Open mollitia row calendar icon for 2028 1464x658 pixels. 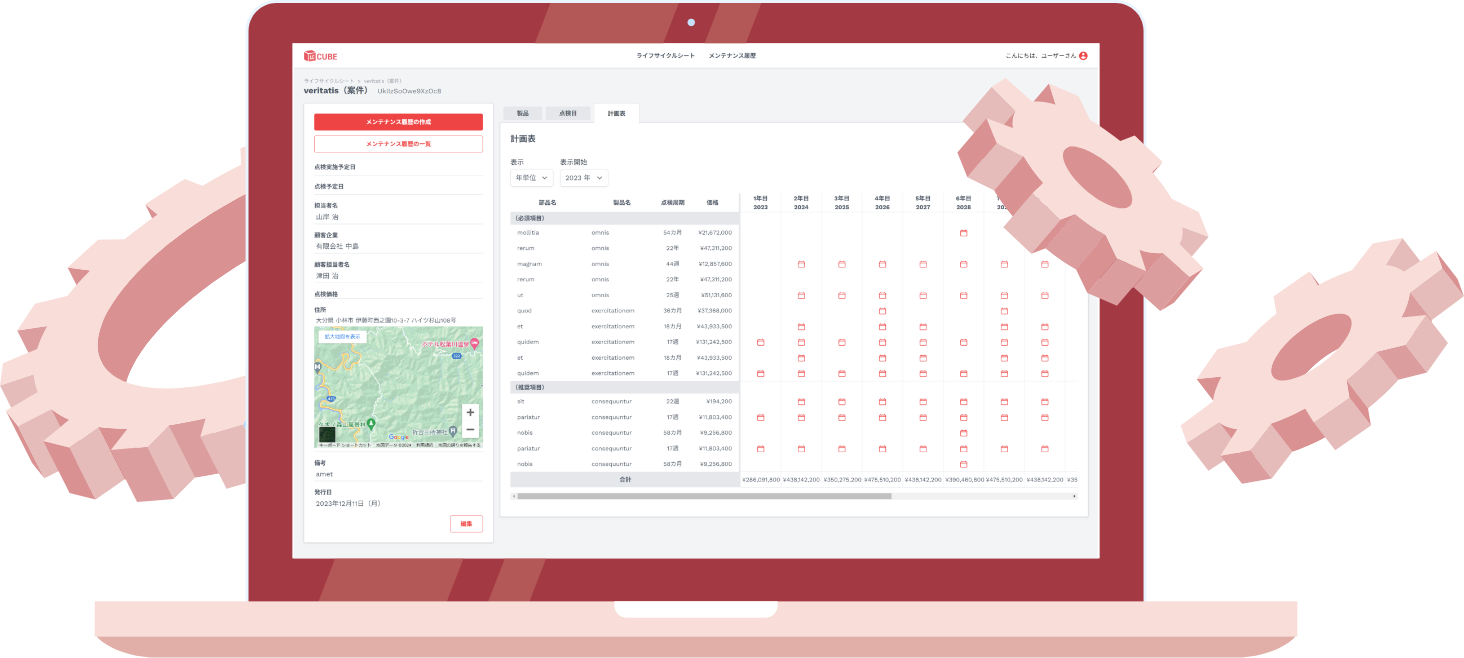click(963, 233)
